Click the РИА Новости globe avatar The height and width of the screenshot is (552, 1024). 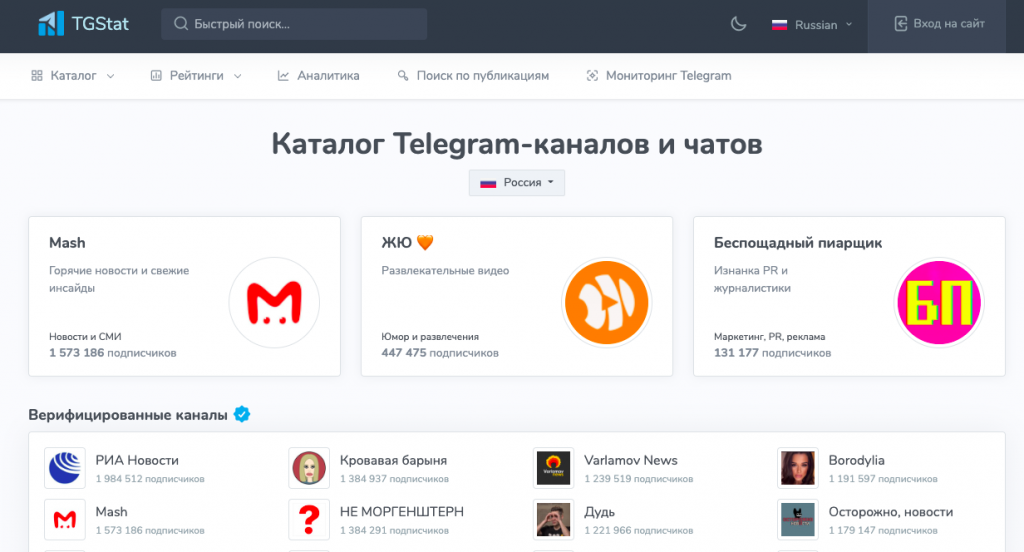[x=65, y=468]
